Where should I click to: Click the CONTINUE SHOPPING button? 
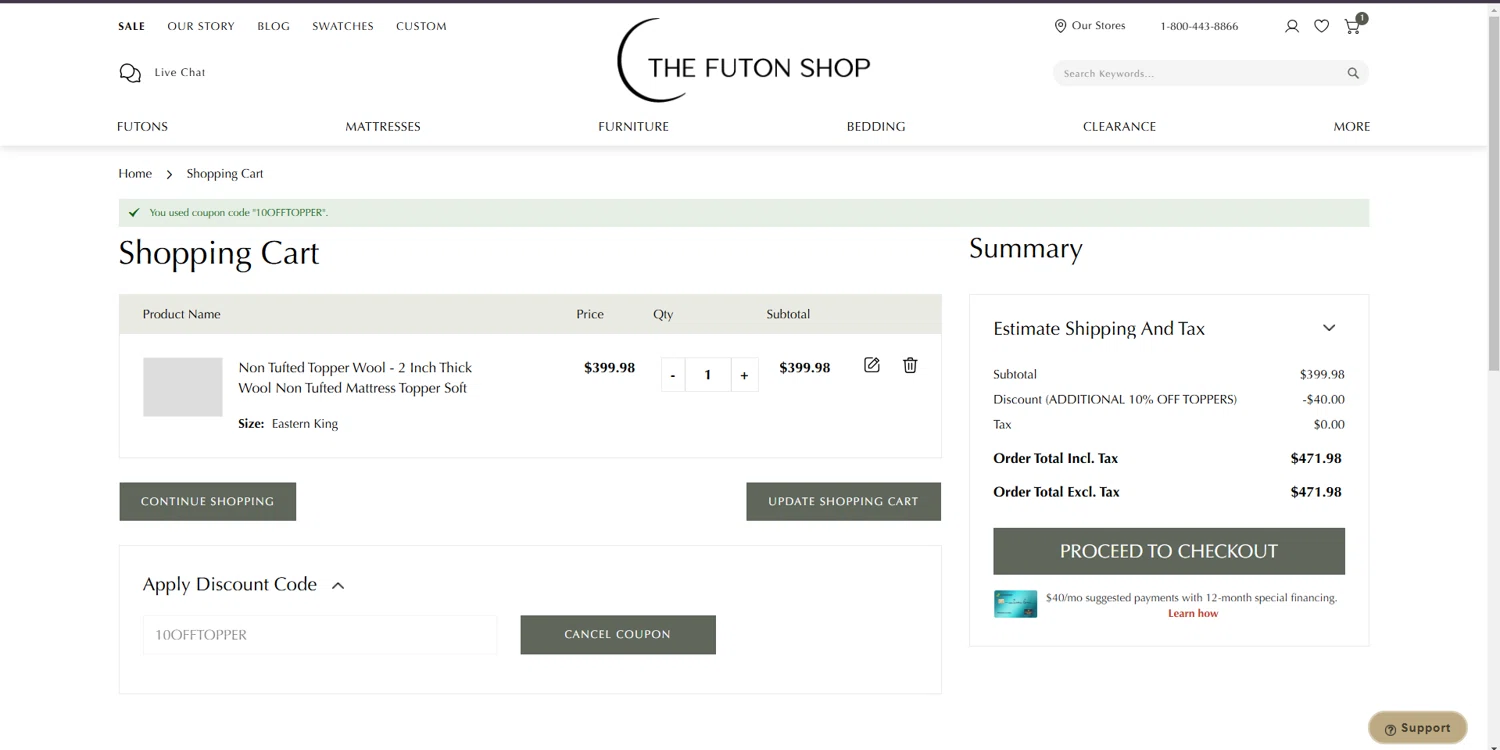pos(208,502)
